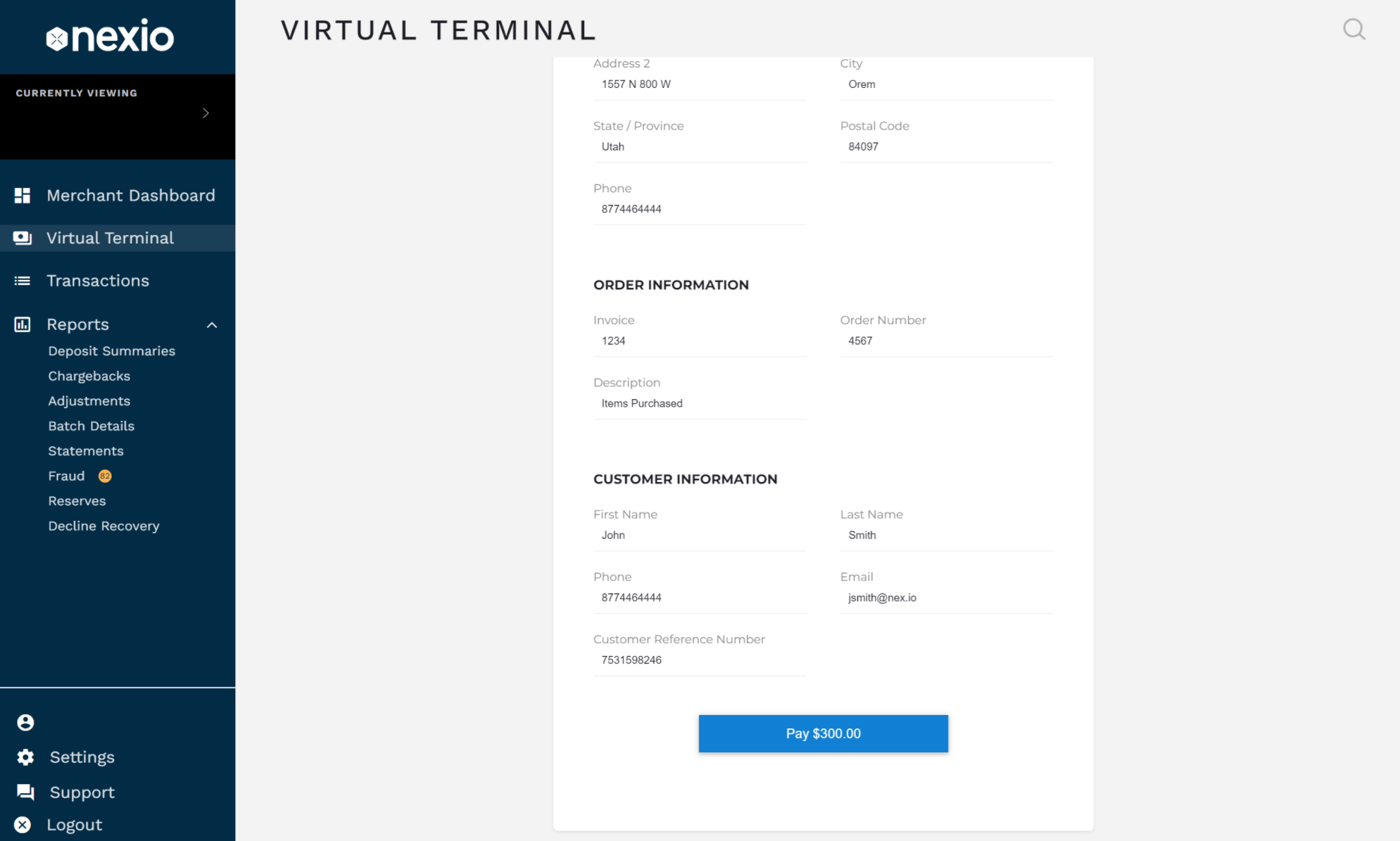Click the search magnifier icon
Screen dimensions: 1400x841
pos(1354,30)
